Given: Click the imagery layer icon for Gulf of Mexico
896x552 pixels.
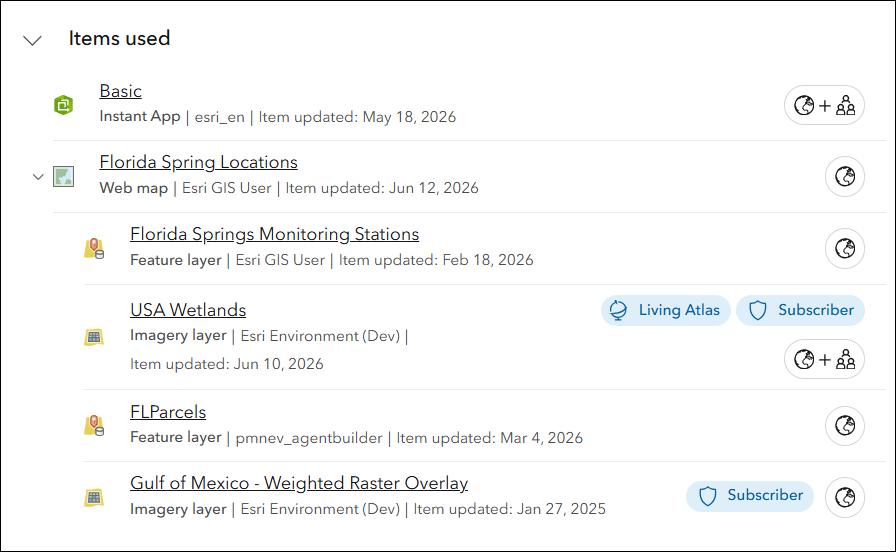Looking at the screenshot, I should tap(94, 497).
